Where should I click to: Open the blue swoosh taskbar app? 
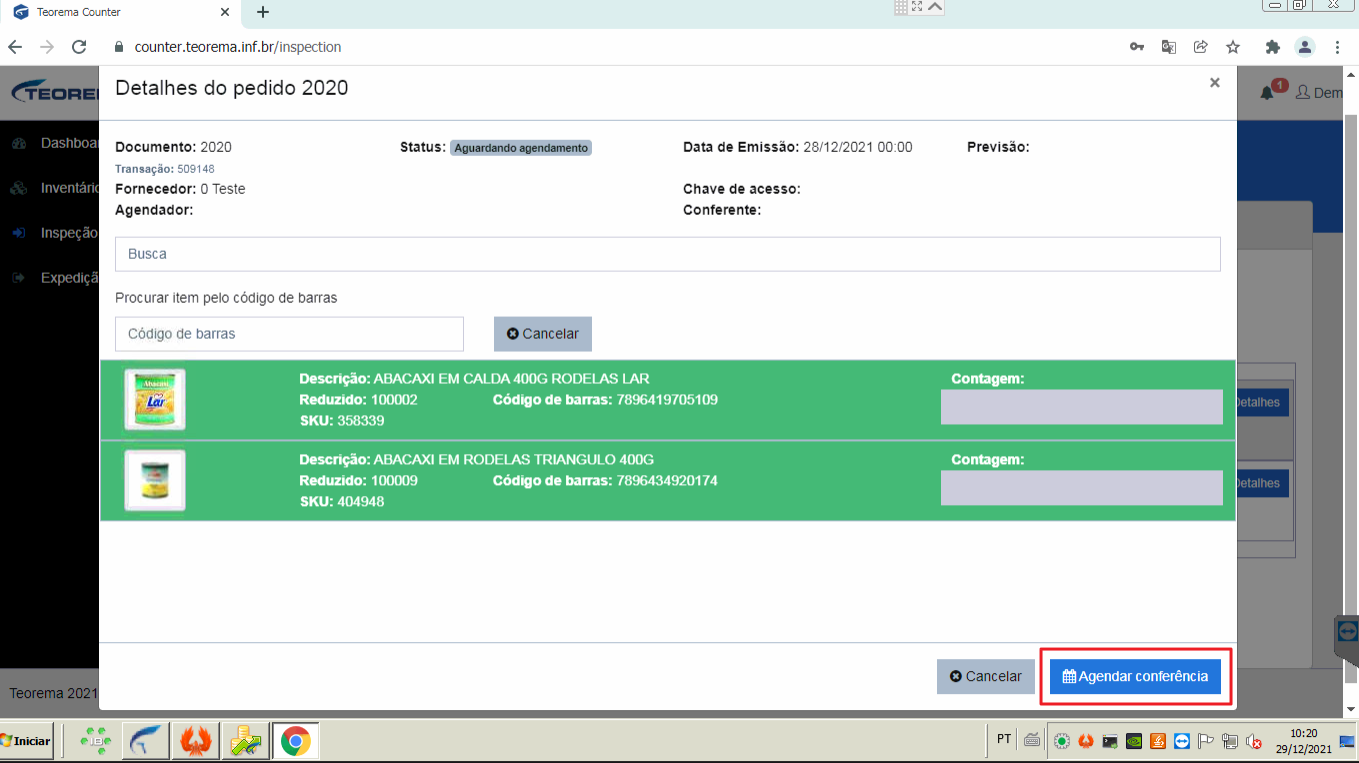(147, 741)
